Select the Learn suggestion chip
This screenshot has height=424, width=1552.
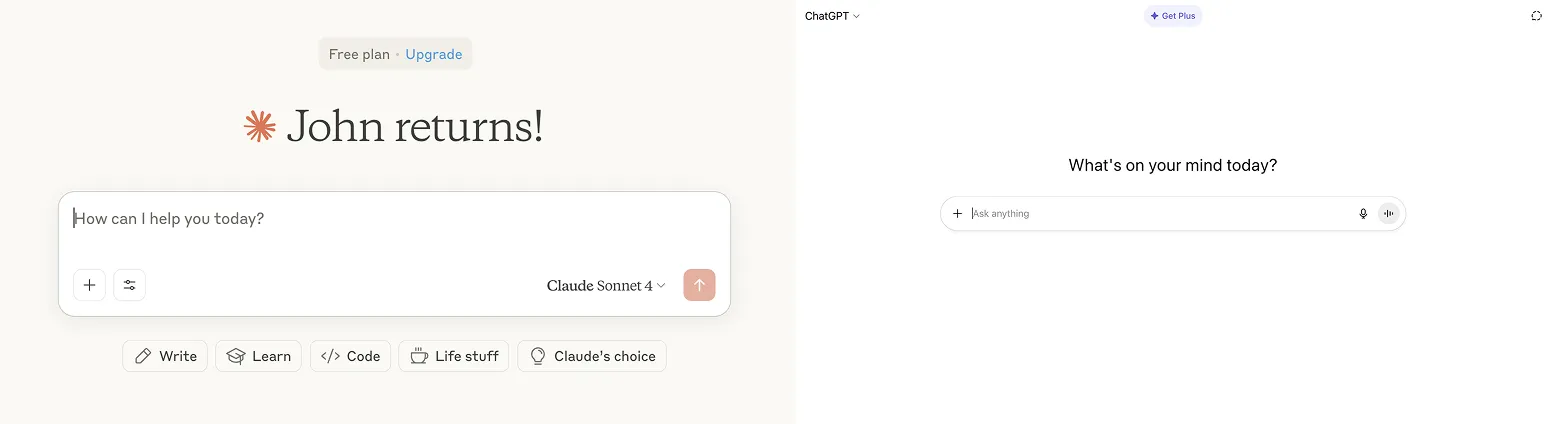258,356
